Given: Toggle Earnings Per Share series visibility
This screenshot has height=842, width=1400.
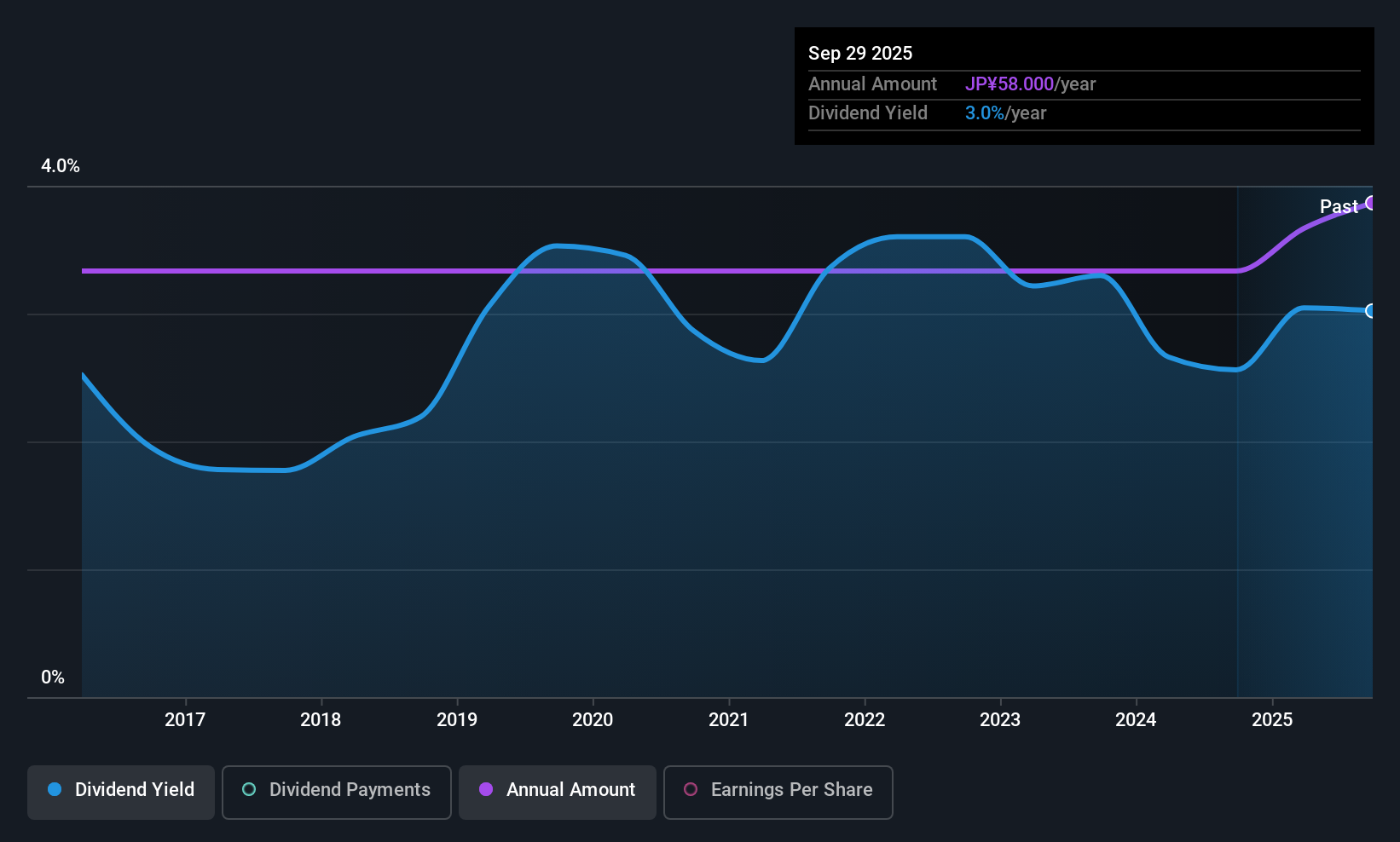Looking at the screenshot, I should 778,792.
